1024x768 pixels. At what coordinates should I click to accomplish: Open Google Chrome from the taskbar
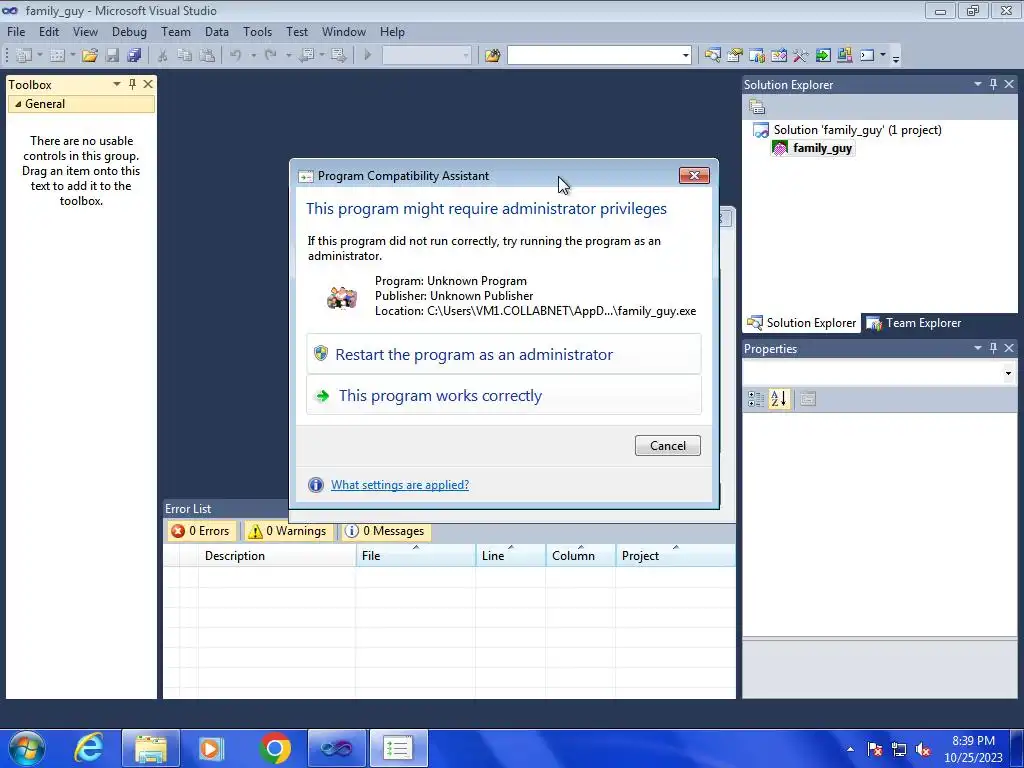(x=275, y=748)
